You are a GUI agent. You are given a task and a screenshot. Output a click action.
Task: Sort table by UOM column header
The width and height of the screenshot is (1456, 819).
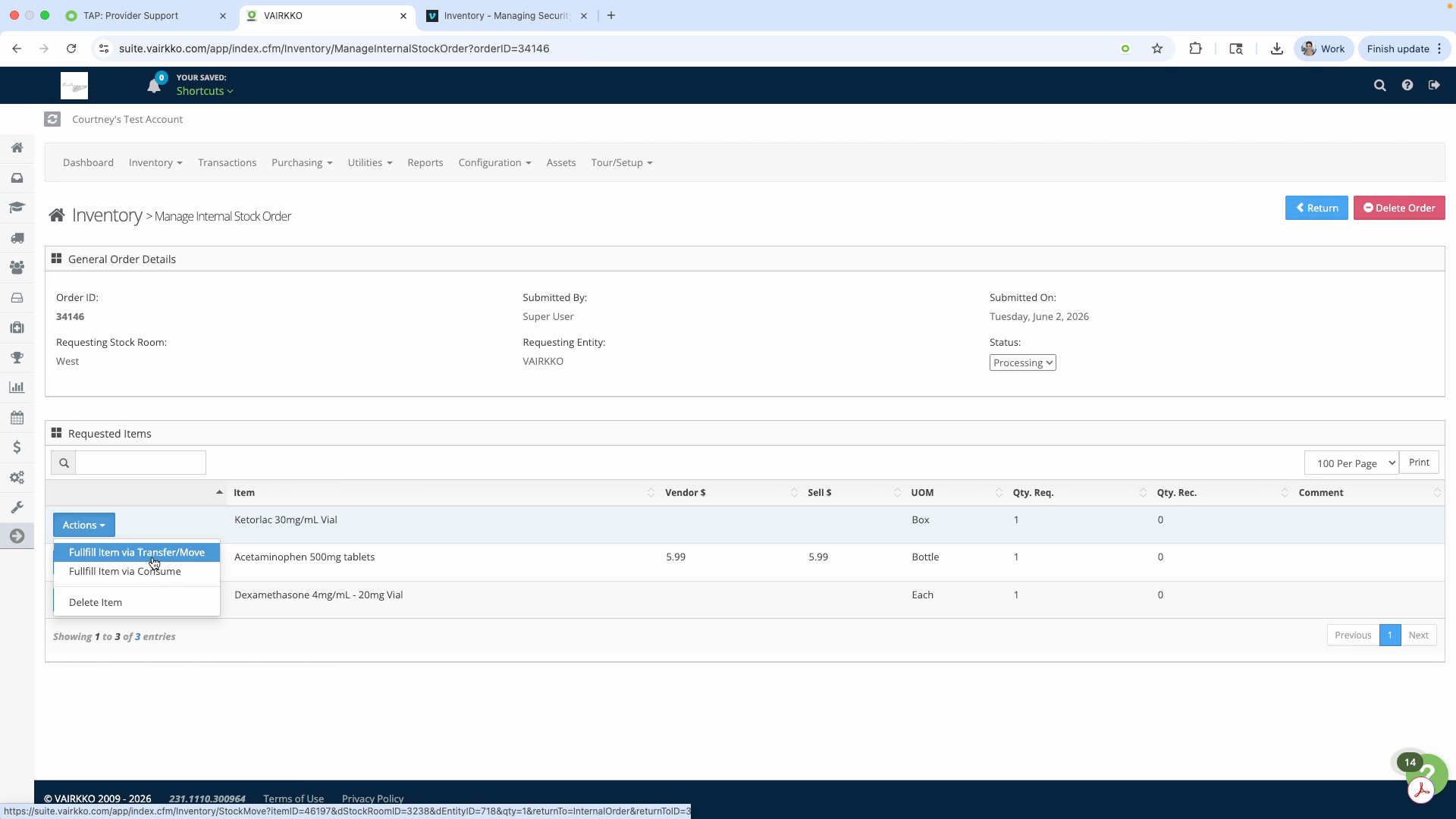[x=955, y=493]
